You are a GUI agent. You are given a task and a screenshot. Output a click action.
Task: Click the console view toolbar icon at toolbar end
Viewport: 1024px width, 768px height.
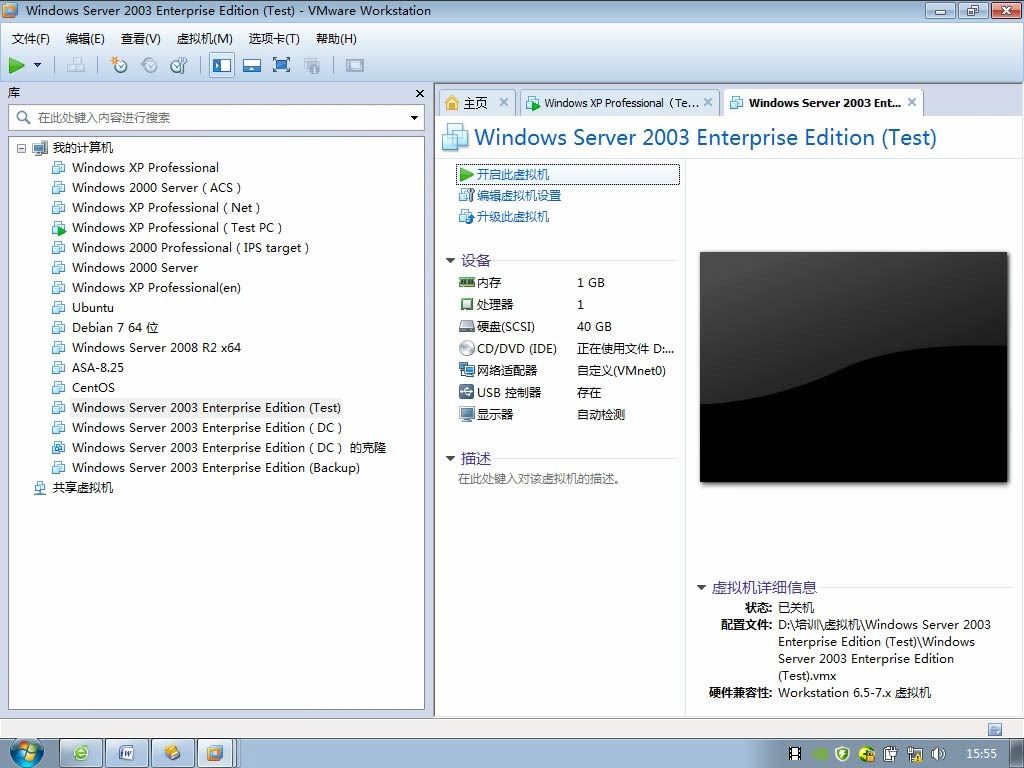(x=355, y=65)
